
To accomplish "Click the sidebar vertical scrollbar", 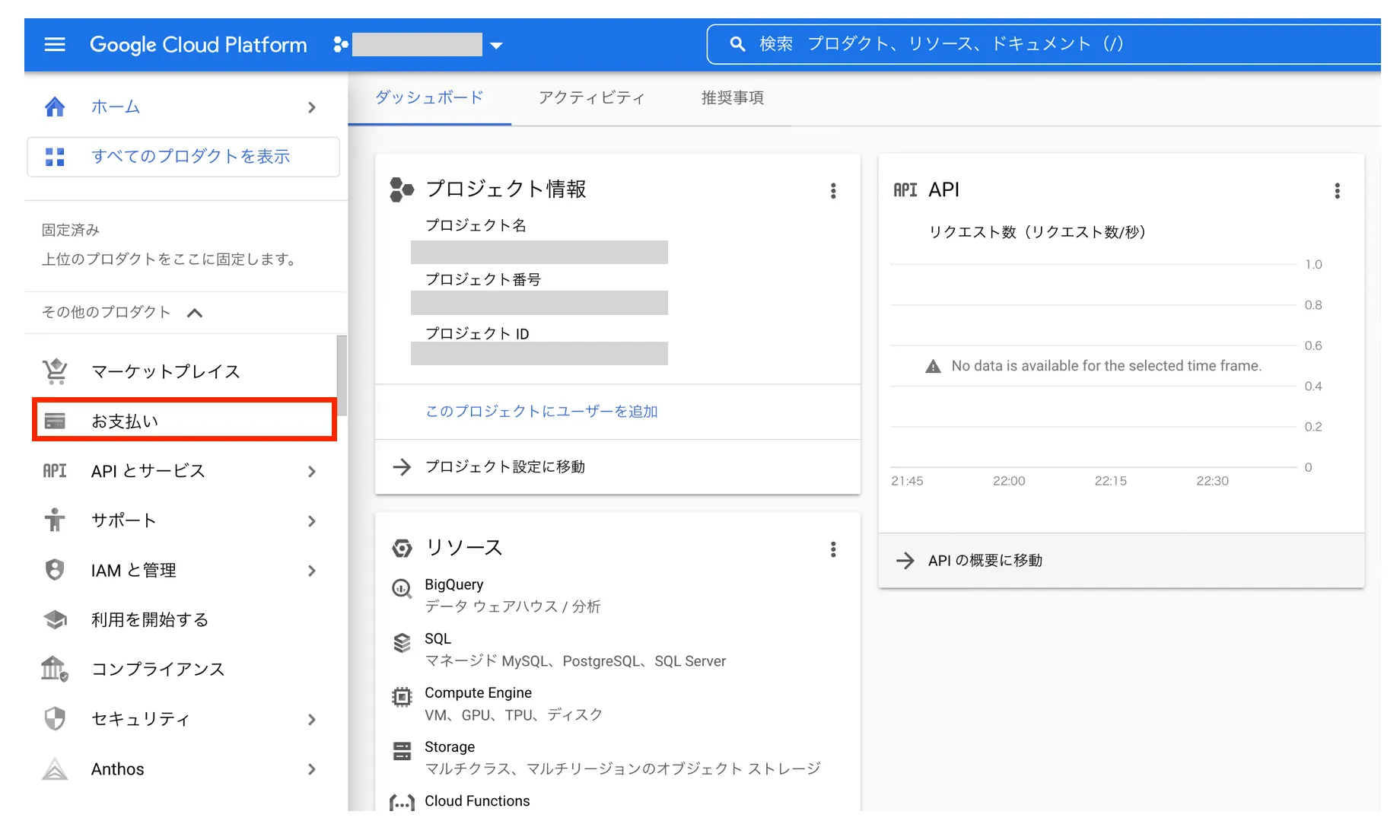I will tap(342, 375).
